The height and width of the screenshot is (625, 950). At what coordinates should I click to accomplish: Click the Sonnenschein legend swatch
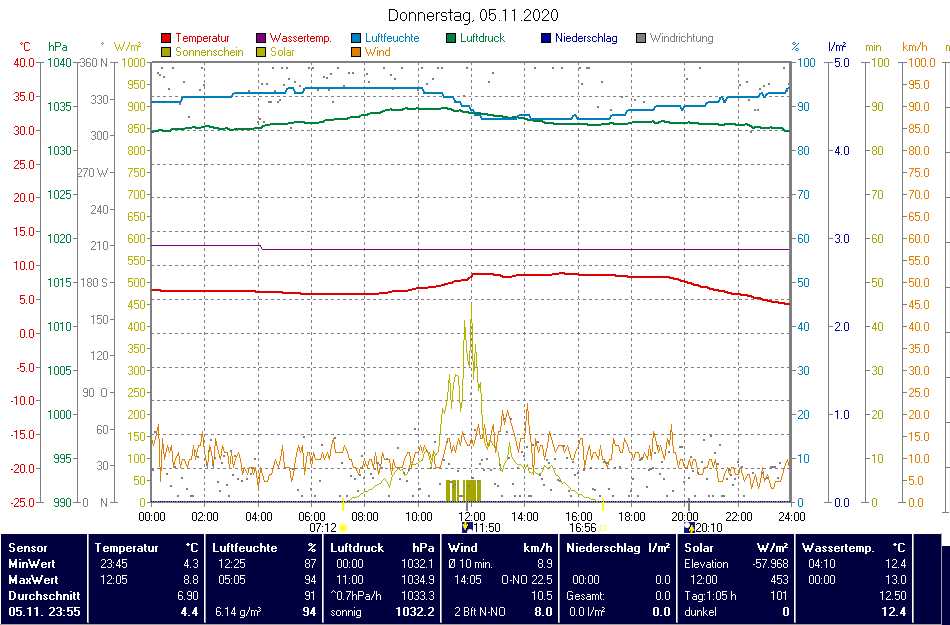click(x=166, y=52)
